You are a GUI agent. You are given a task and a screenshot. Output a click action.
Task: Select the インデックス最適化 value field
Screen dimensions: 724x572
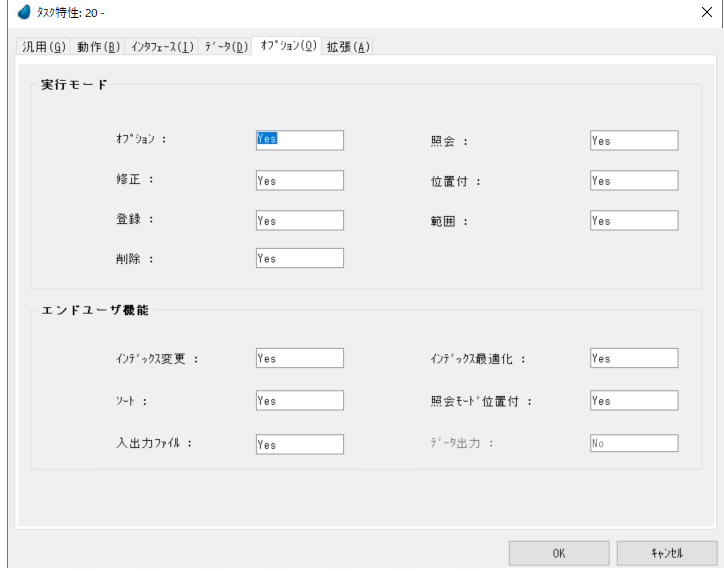click(x=633, y=358)
